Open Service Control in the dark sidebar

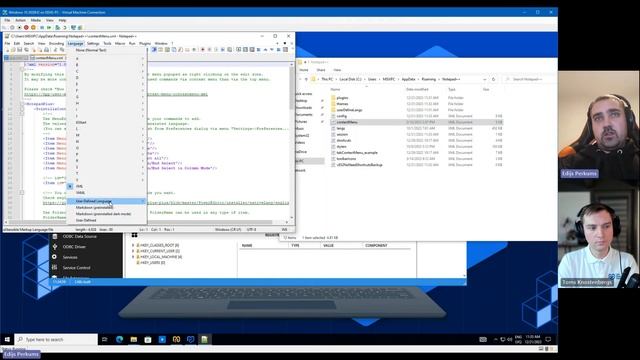point(76,268)
